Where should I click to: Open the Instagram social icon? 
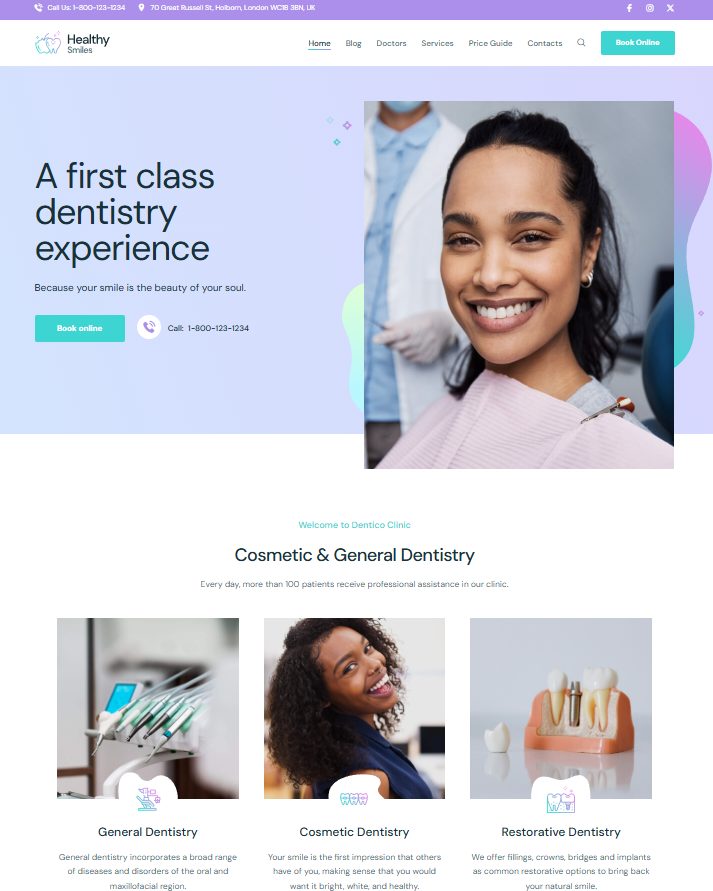click(x=649, y=8)
